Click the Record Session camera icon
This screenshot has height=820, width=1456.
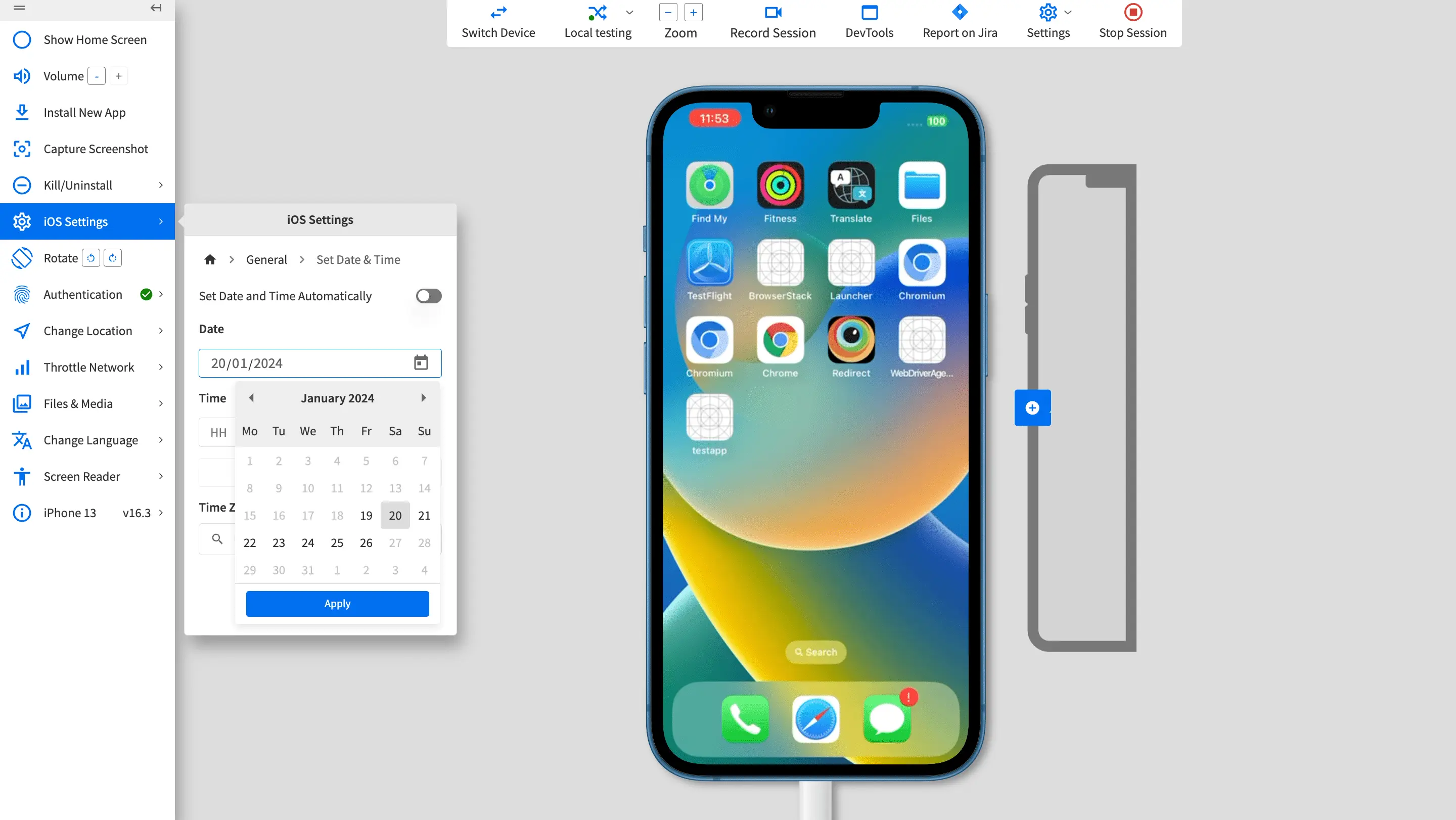[772, 13]
